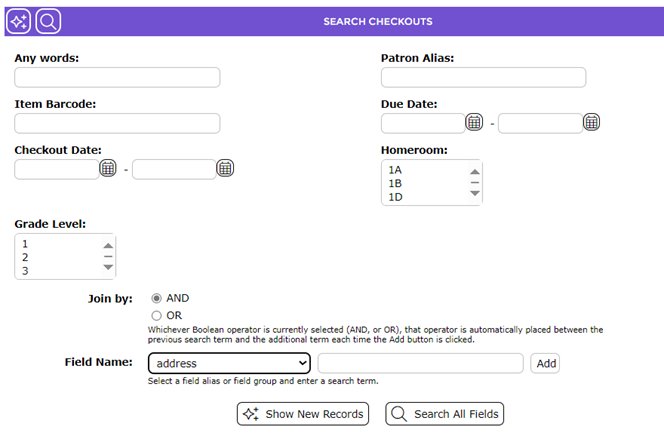Click the Show New Records button
664x439 pixels.
pos(303,414)
